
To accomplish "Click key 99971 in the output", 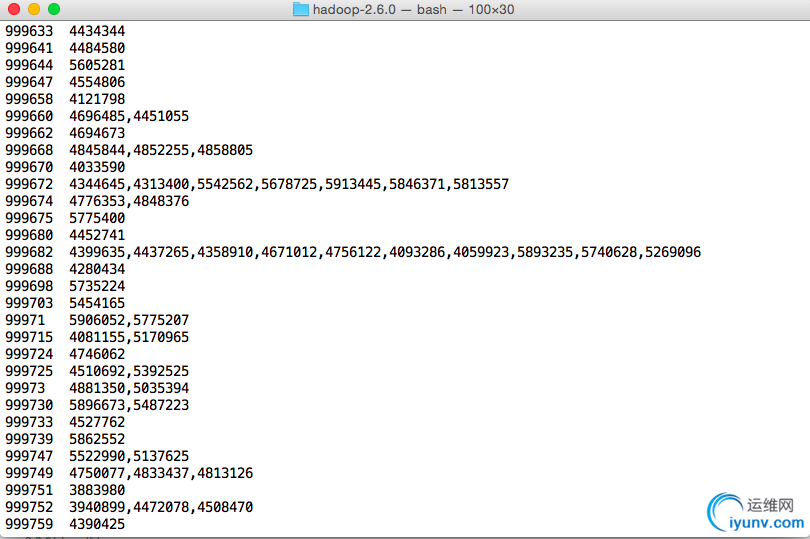I will 25,320.
